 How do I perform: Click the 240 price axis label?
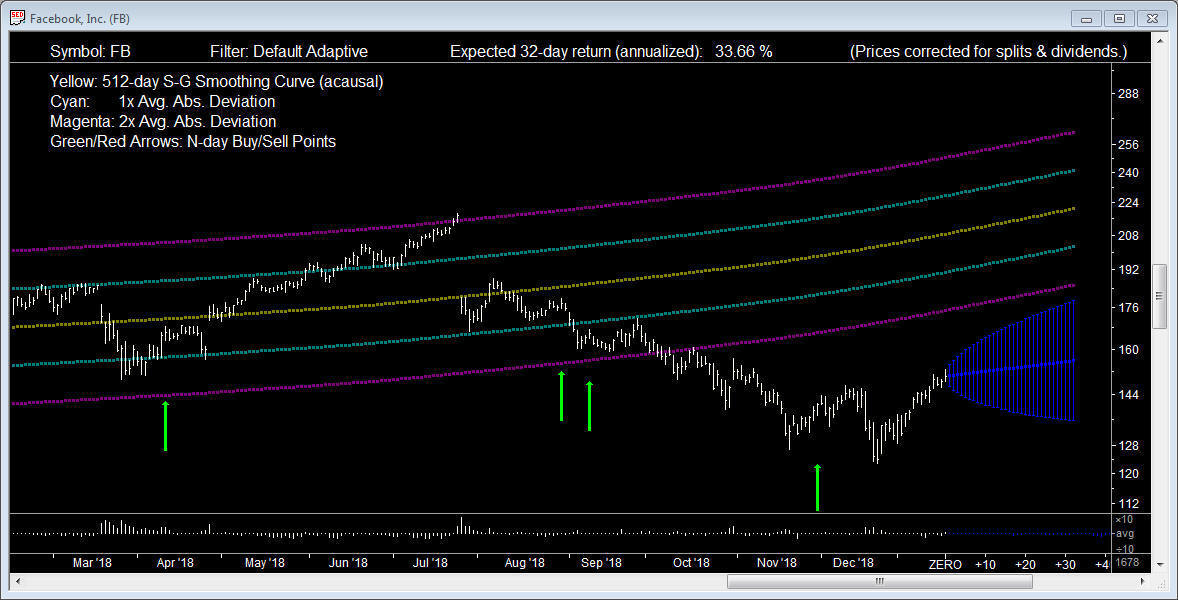[x=1128, y=173]
